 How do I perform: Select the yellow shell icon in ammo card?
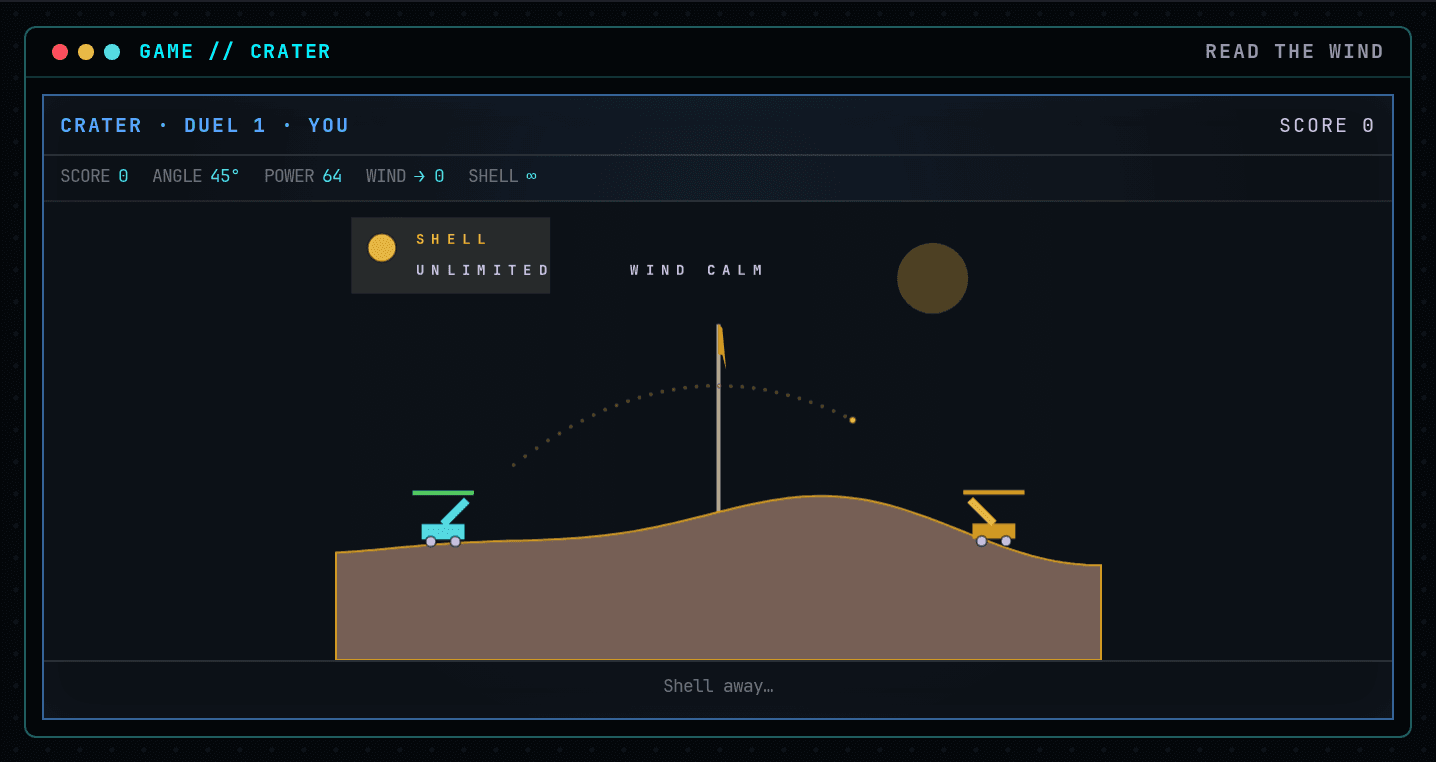pyautogui.click(x=382, y=248)
